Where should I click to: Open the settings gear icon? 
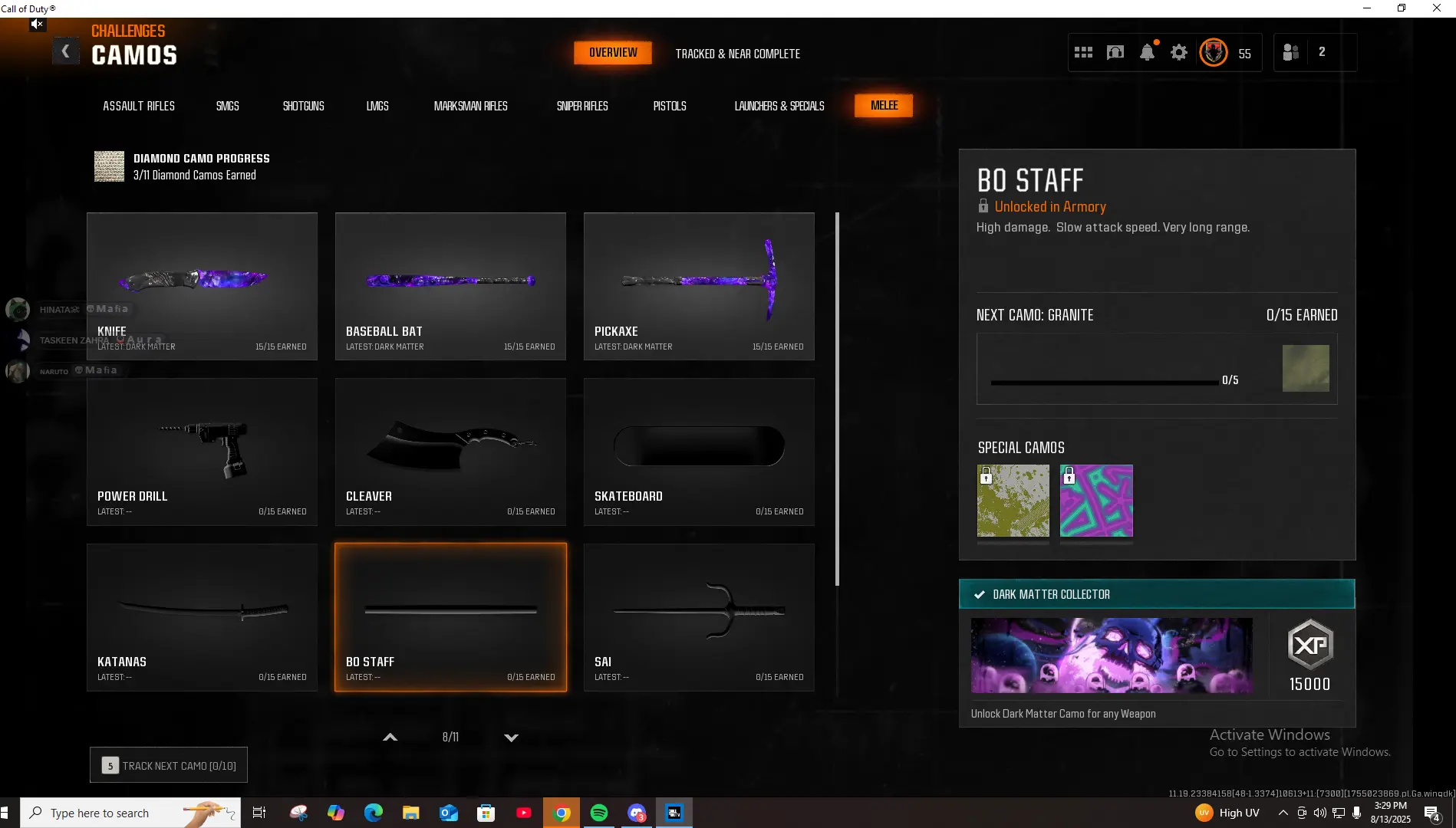coord(1179,53)
